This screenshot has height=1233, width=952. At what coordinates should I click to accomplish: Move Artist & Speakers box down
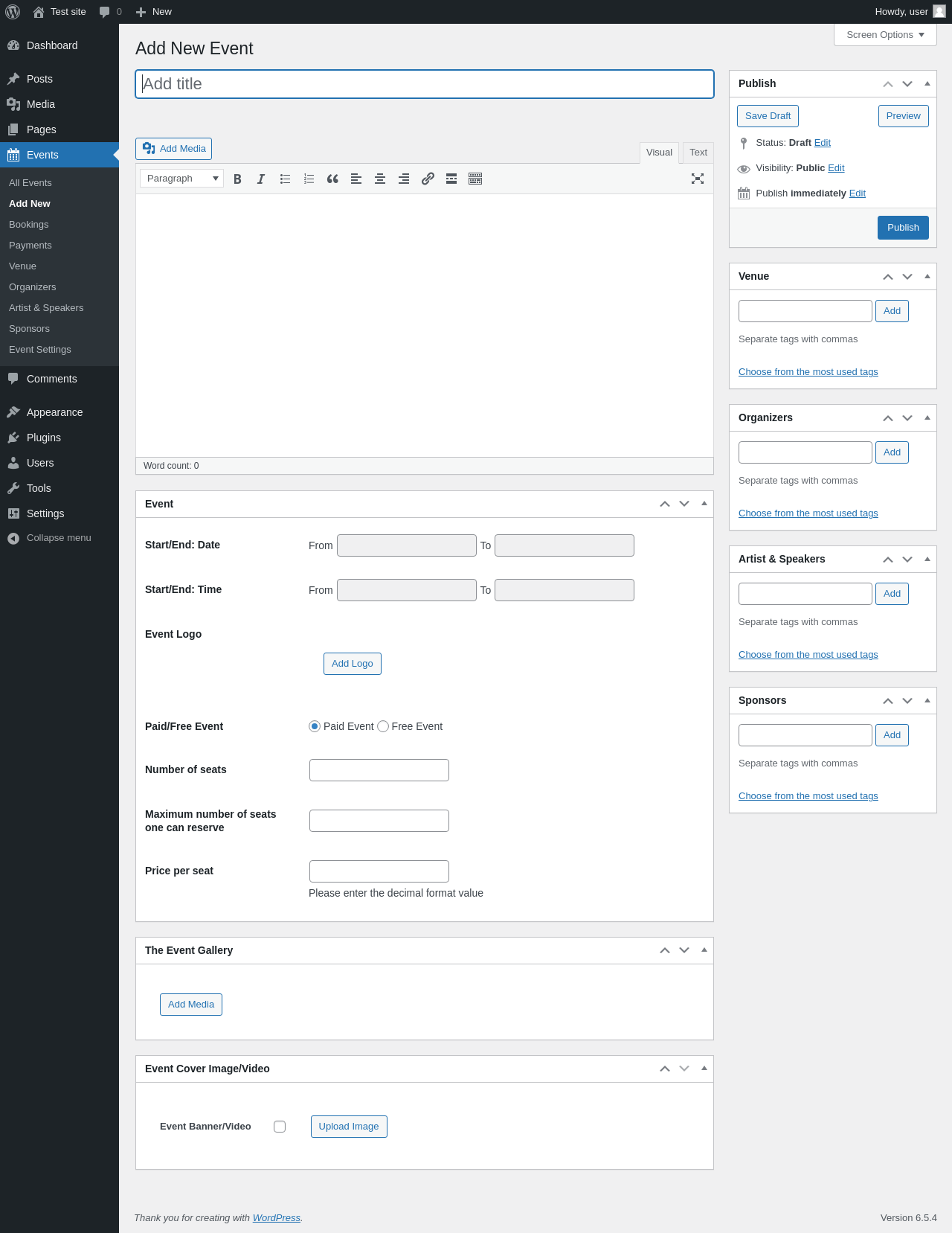pos(907,560)
